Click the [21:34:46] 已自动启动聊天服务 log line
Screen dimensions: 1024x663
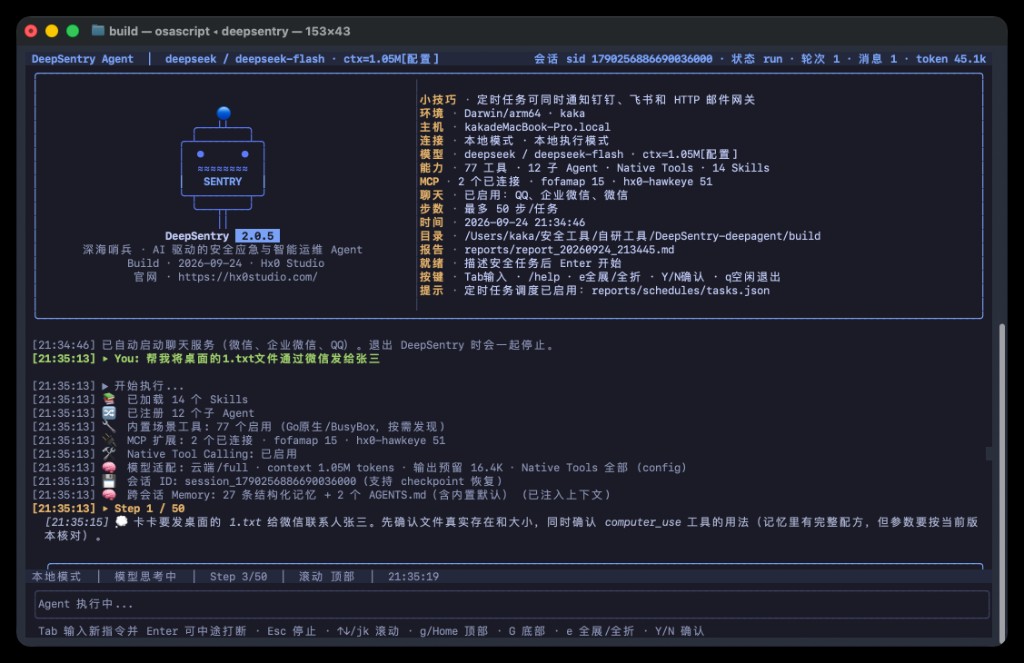(293, 345)
